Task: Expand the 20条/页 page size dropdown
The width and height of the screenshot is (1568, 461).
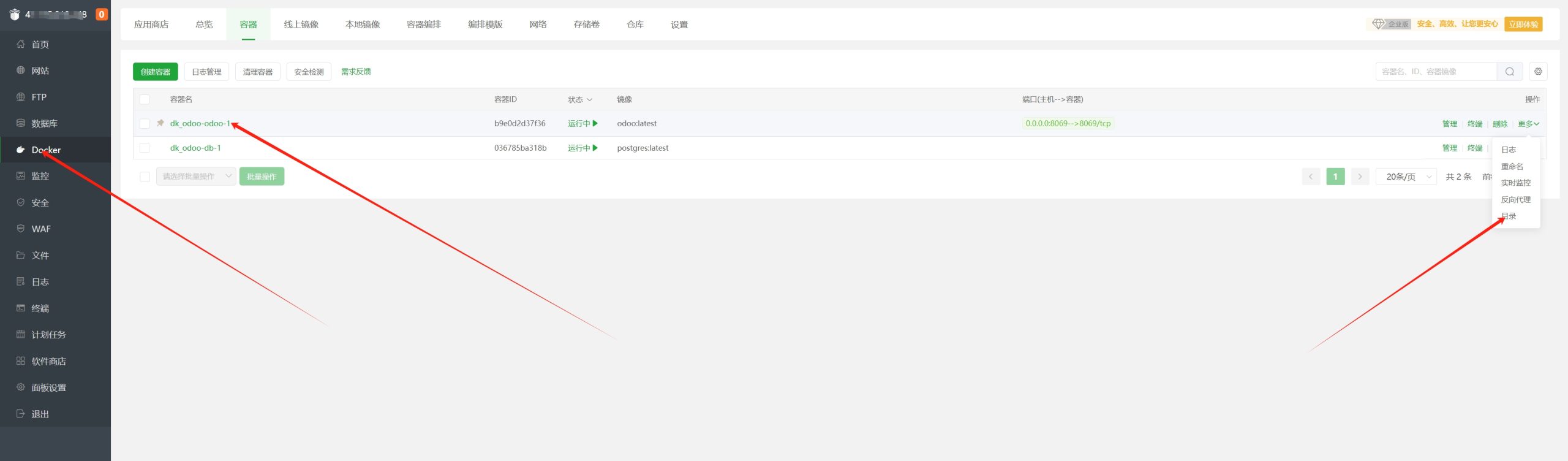Action: 1406,177
